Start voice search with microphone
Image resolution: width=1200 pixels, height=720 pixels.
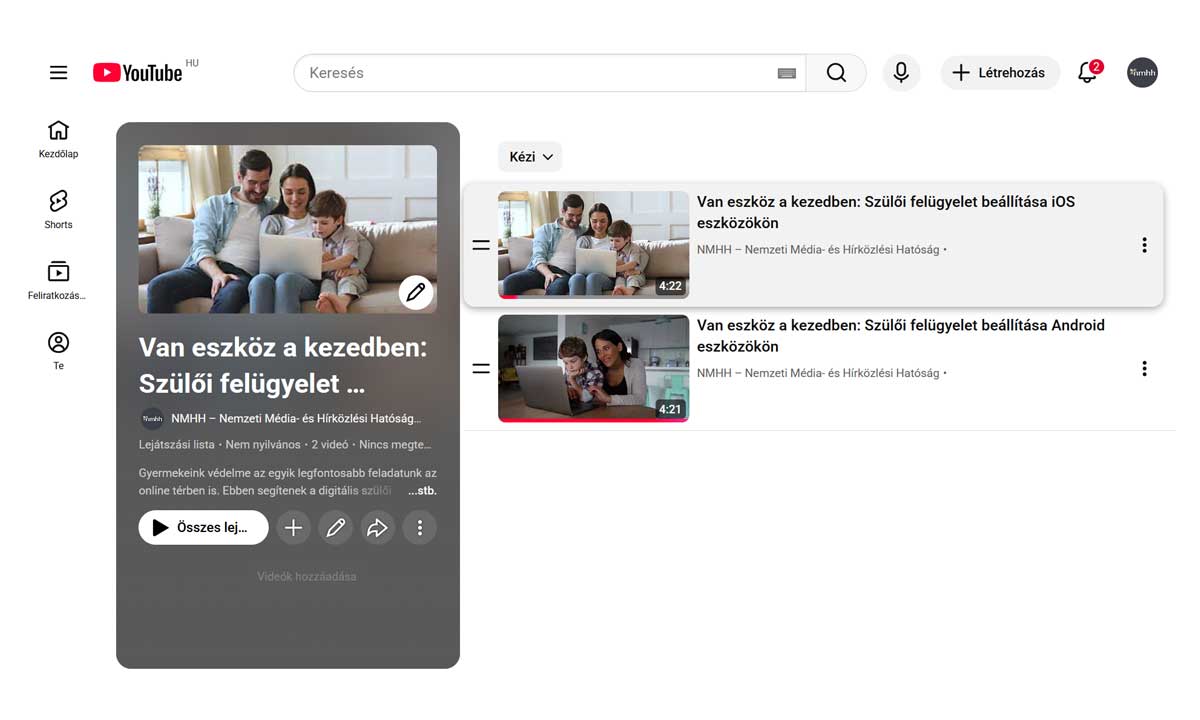point(901,73)
